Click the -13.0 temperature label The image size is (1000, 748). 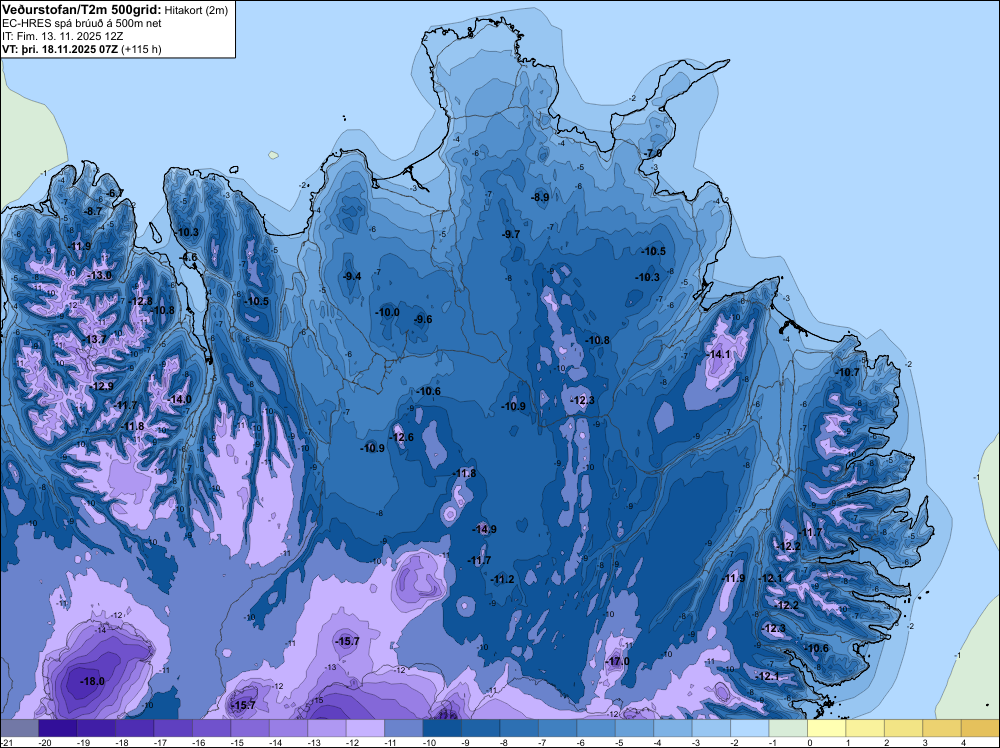(99, 275)
